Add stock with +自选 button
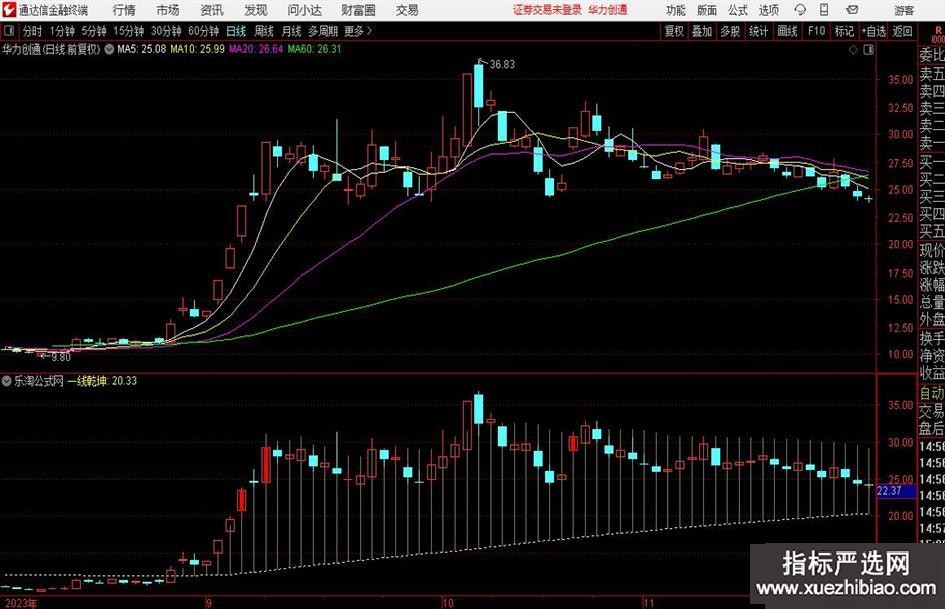 873,31
